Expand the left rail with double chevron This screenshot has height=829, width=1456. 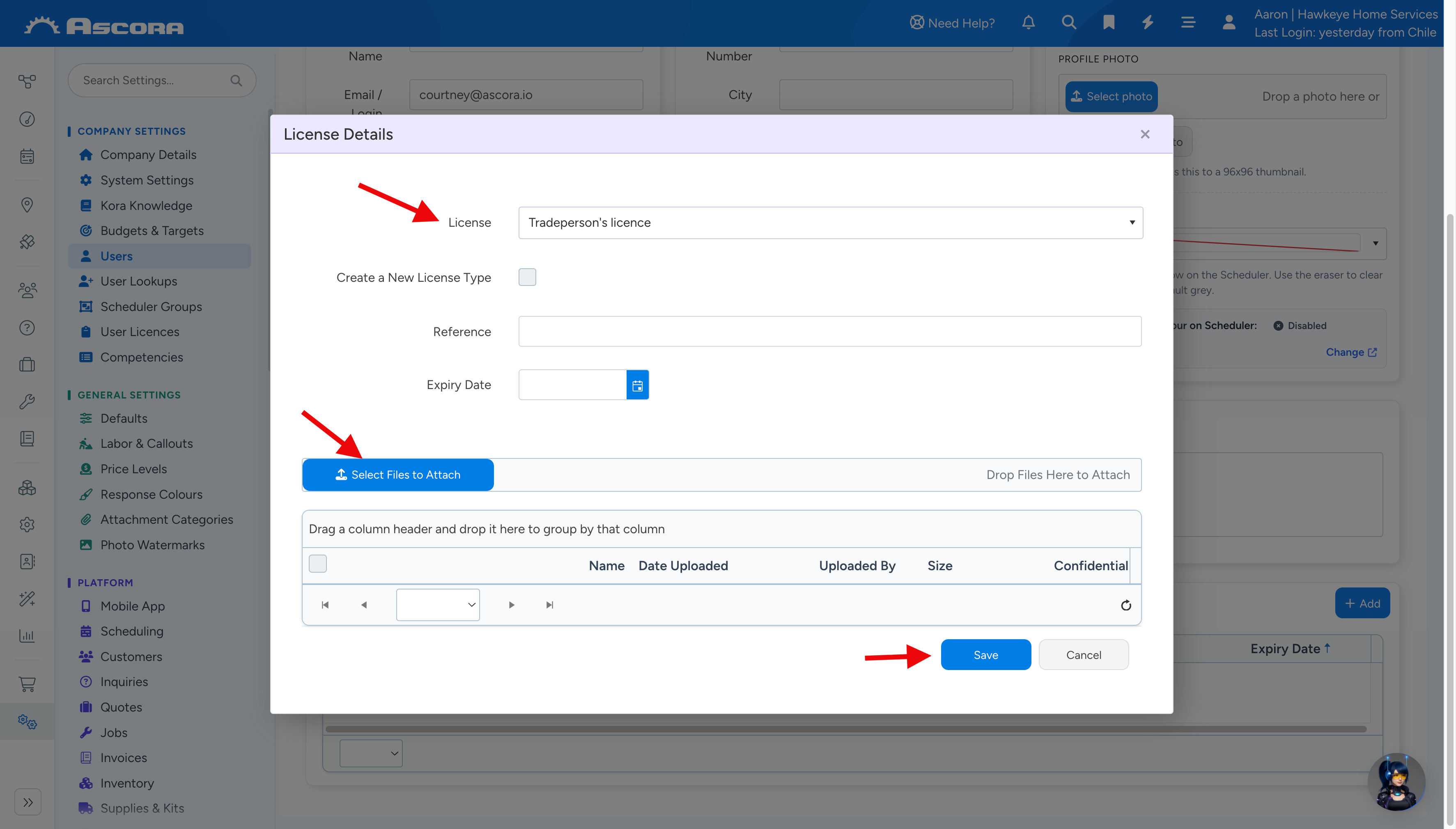(x=28, y=802)
